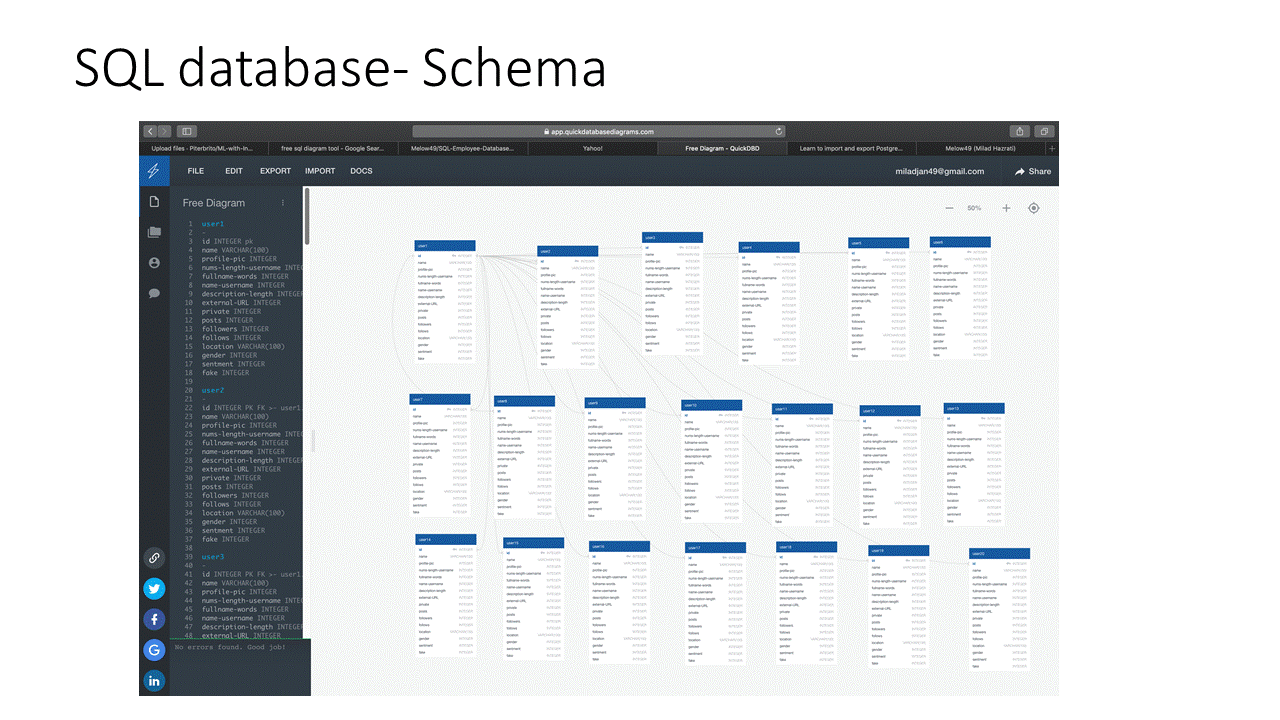
Task: Click the Share button at top right
Action: (x=1033, y=171)
